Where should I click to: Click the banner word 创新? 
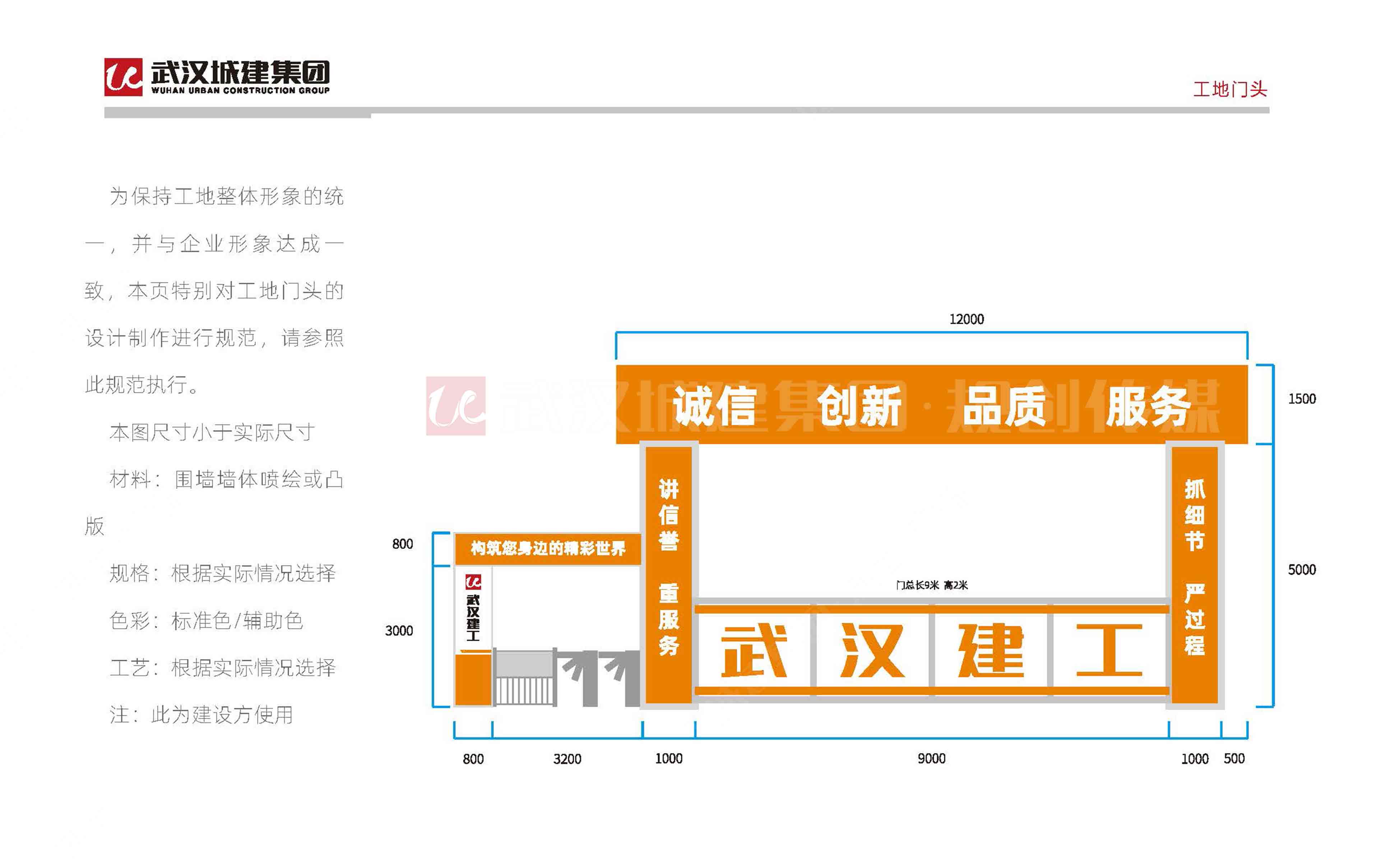[x=859, y=406]
